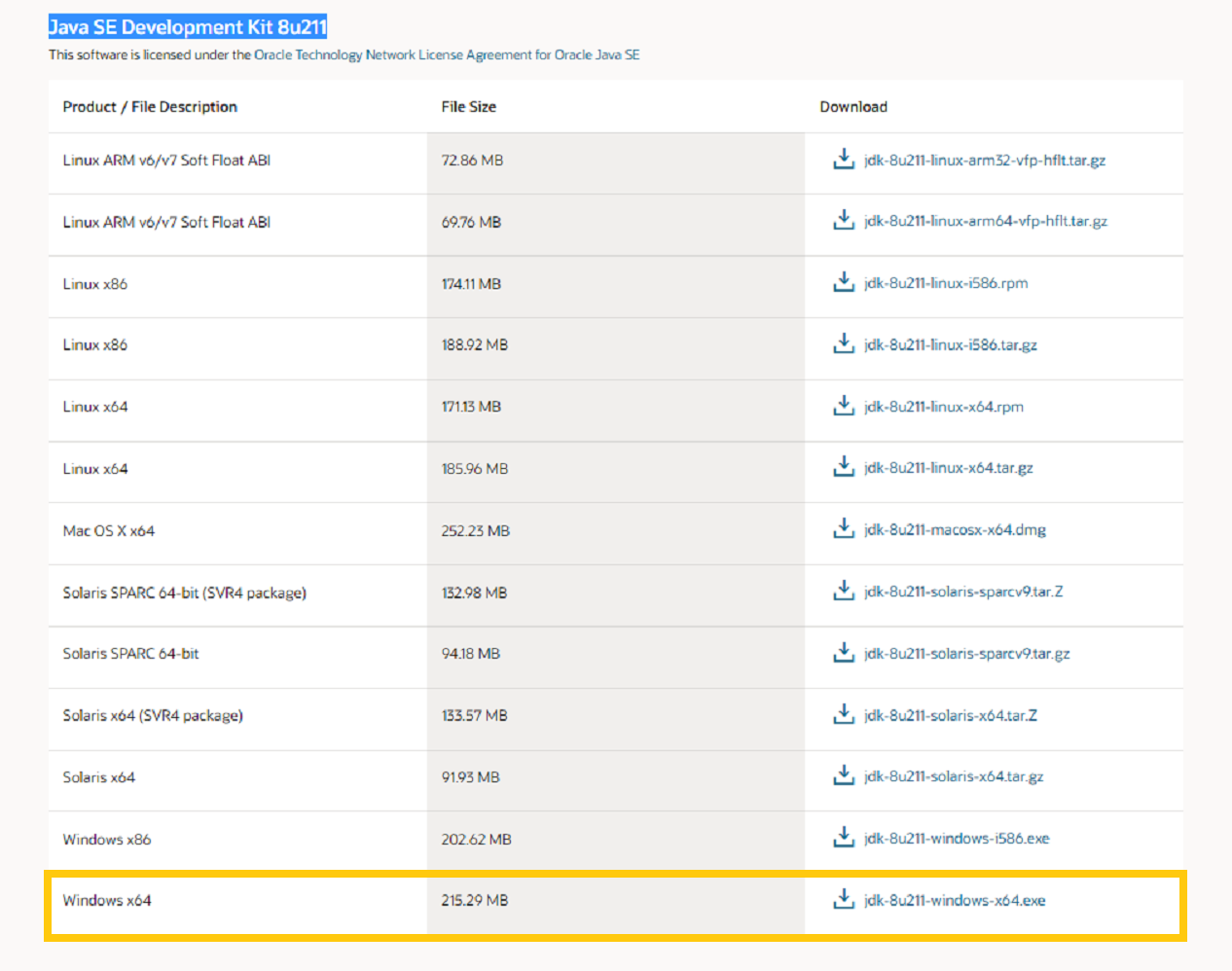Viewport: 1232px width, 971px height.
Task: Download the jdk-8u211-solaris-sparcv9.tar.Z link
Action: pos(963,592)
